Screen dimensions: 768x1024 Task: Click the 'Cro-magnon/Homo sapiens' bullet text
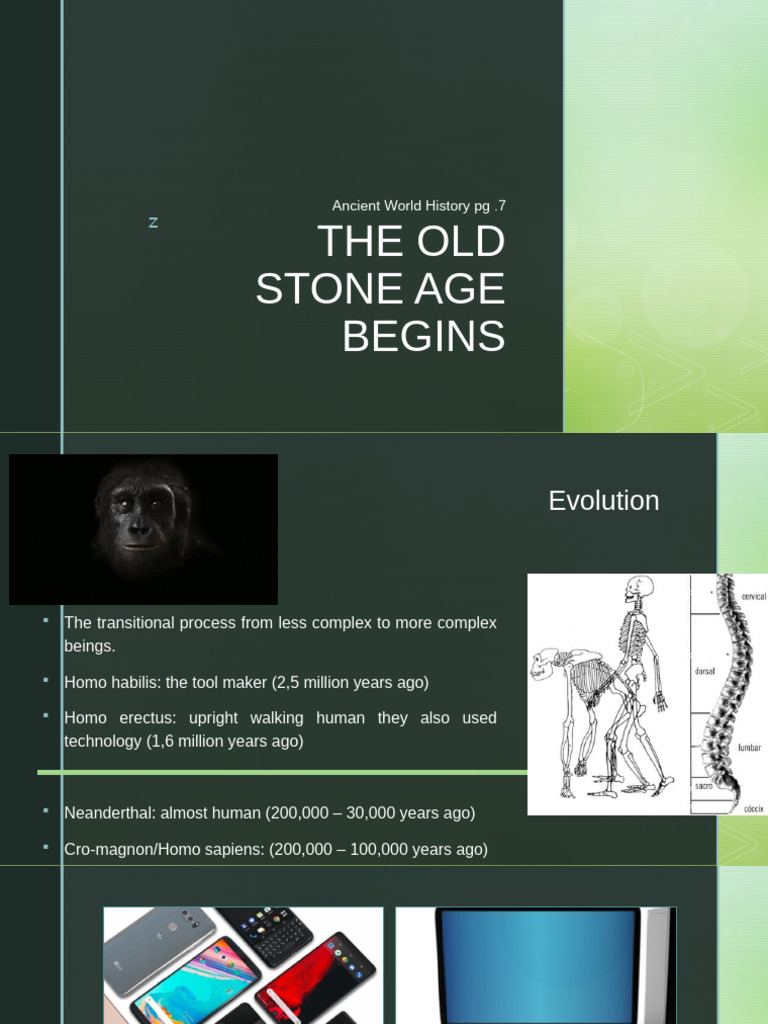[x=276, y=849]
